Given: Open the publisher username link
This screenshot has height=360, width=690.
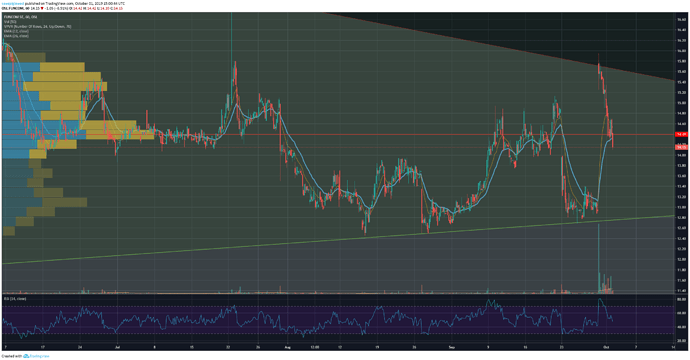Looking at the screenshot, I should coord(13,4).
